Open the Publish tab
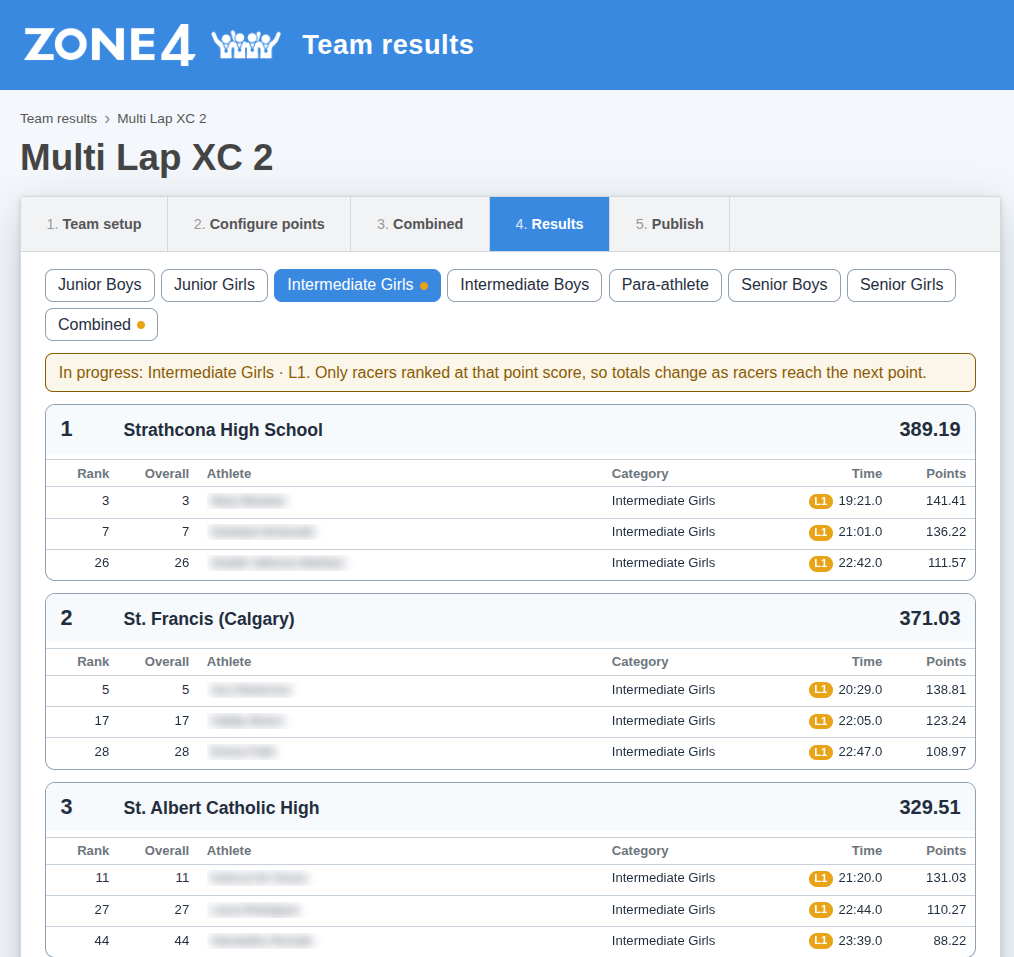This screenshot has height=957, width=1014. 669,224
